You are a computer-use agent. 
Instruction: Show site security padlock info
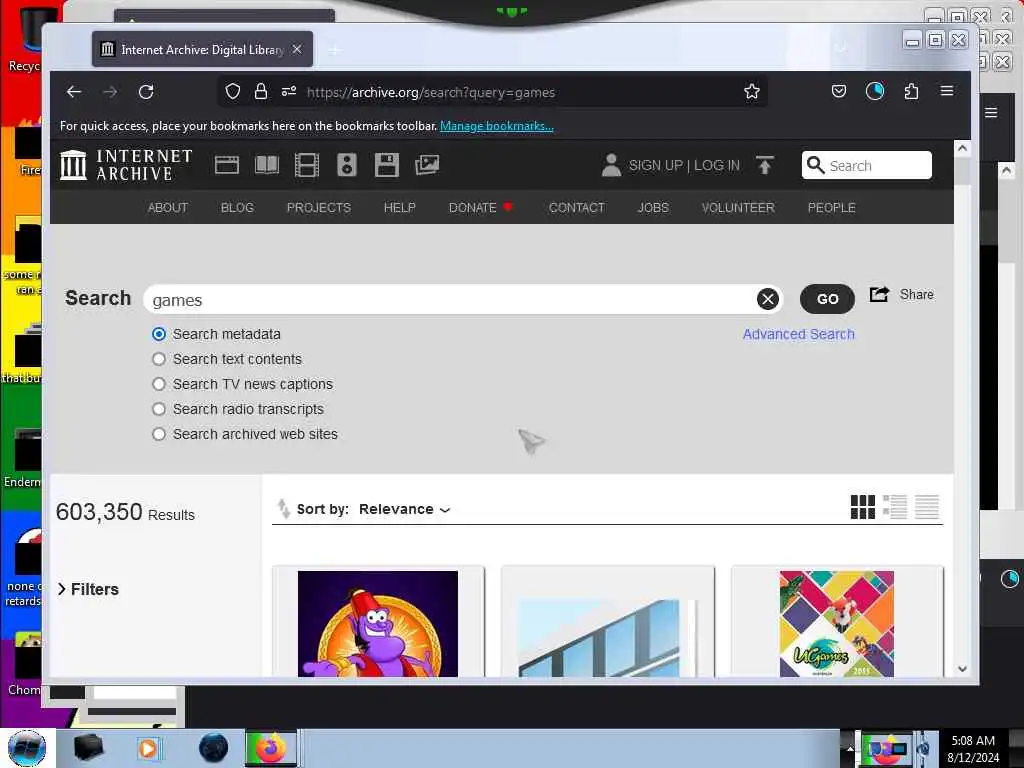(x=261, y=91)
